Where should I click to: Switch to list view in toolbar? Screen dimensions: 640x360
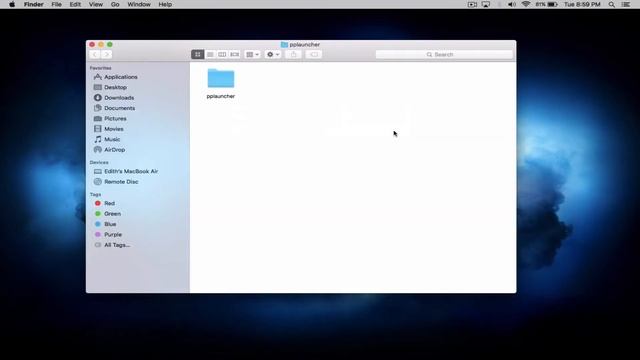210,54
